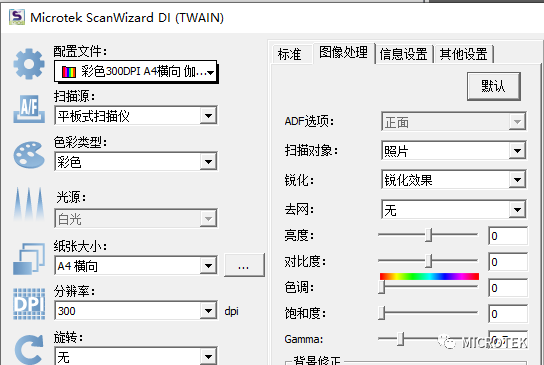
Task: Switch to the 标准 tab
Action: pyautogui.click(x=290, y=54)
